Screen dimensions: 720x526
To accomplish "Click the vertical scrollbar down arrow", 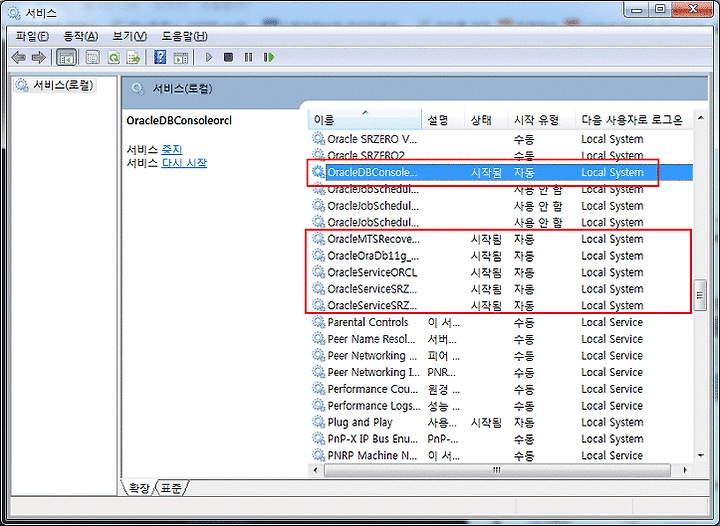I will [701, 455].
